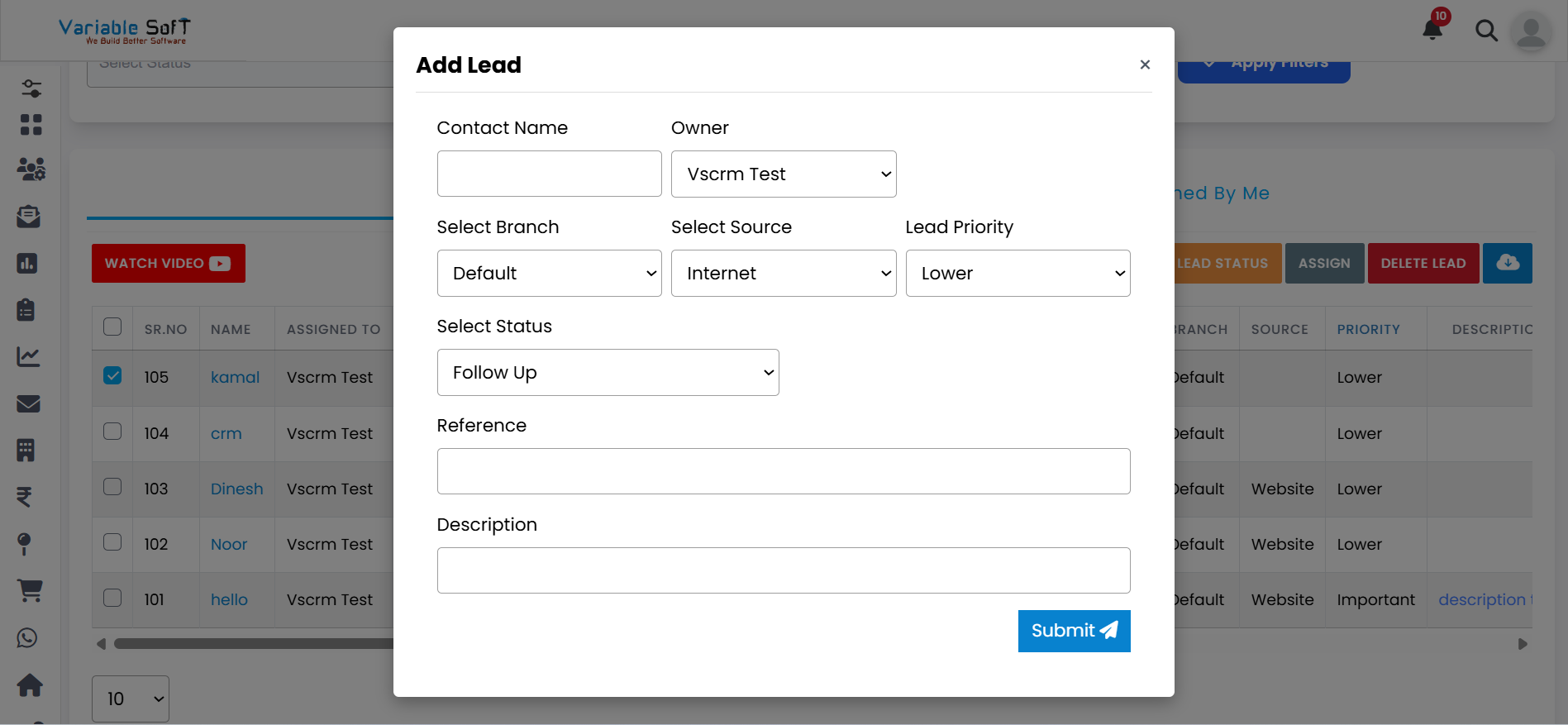Close the Add Lead dialog

coord(1145,64)
